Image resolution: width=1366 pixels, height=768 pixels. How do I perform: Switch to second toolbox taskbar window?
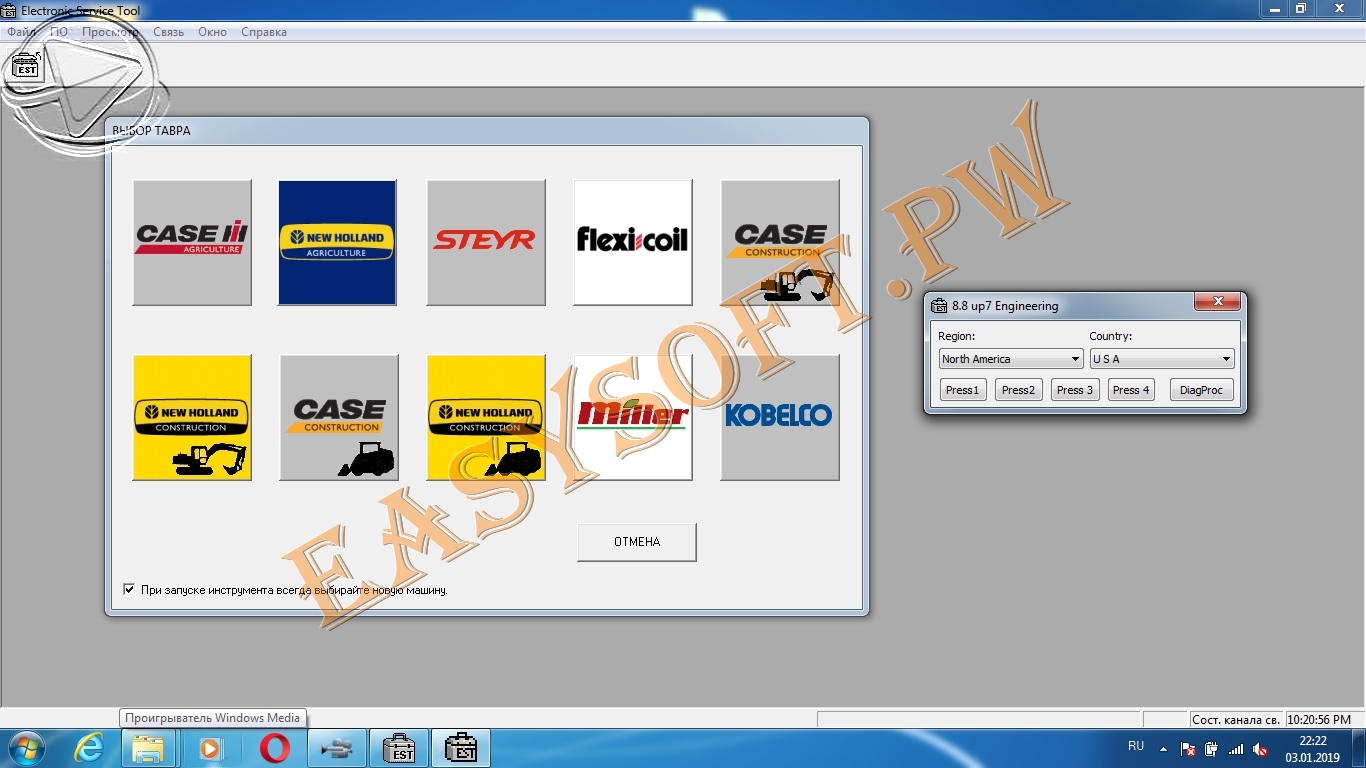point(461,748)
